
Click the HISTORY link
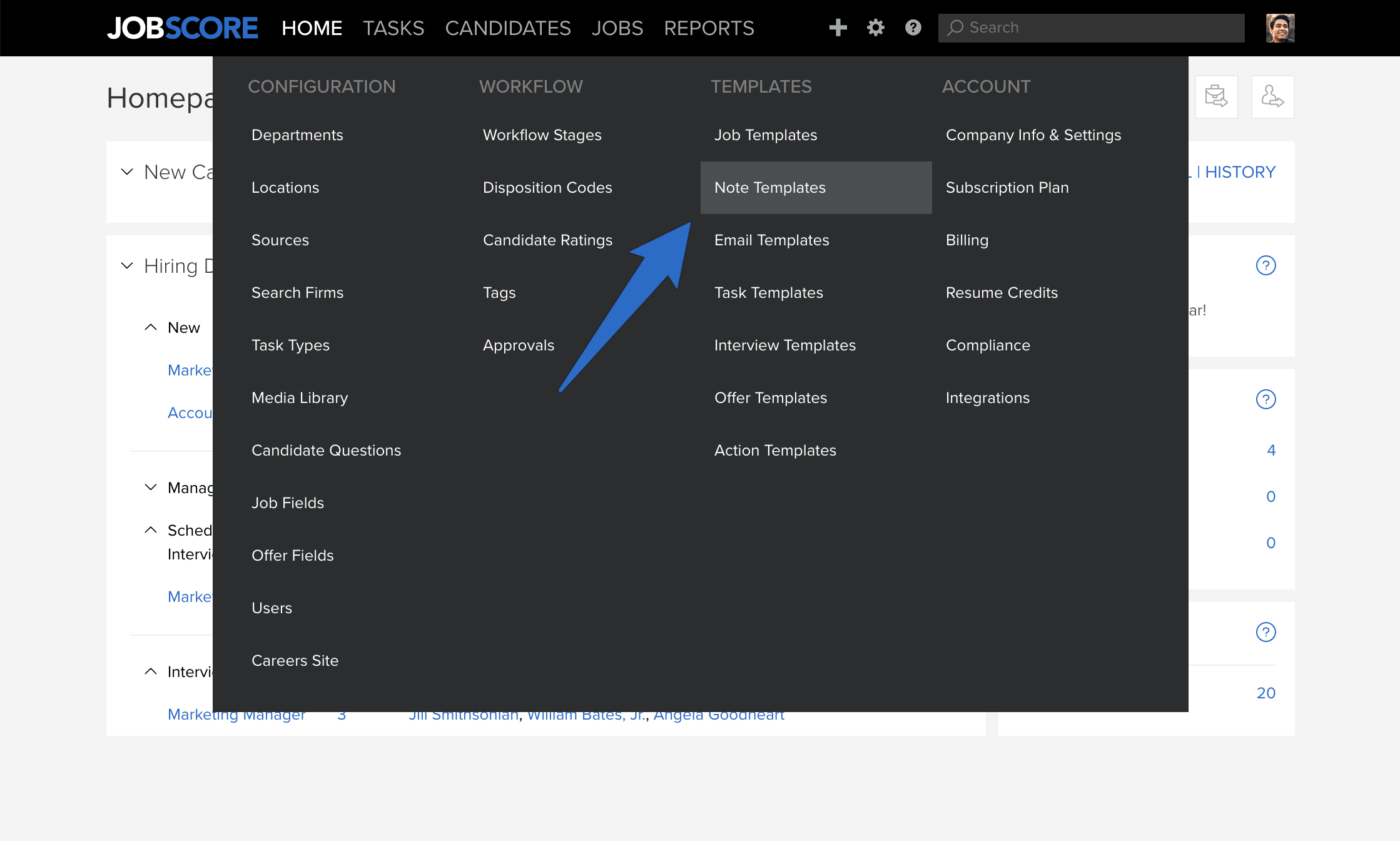(1240, 172)
